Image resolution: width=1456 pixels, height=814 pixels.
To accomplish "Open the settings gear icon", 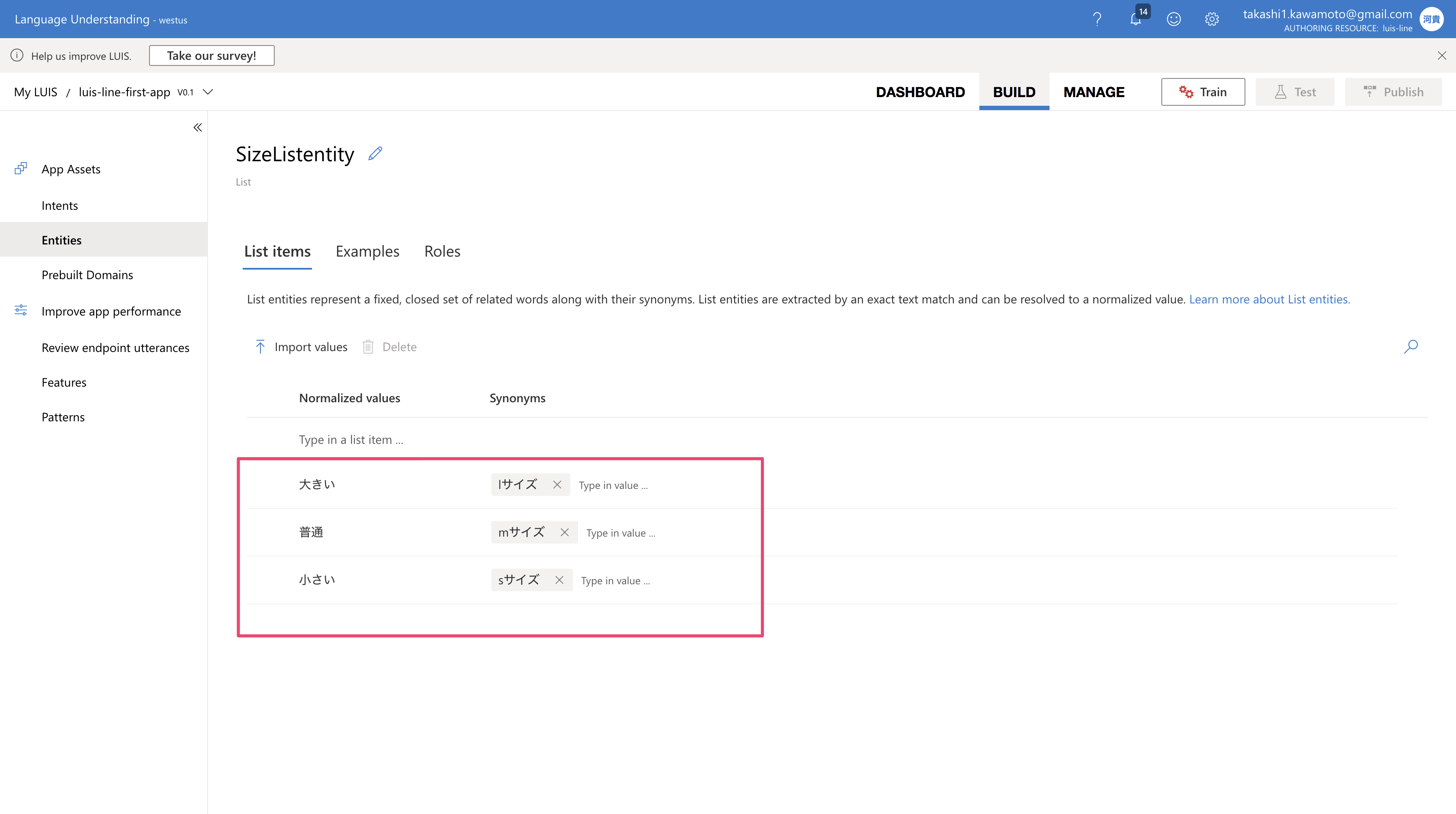I will point(1211,19).
